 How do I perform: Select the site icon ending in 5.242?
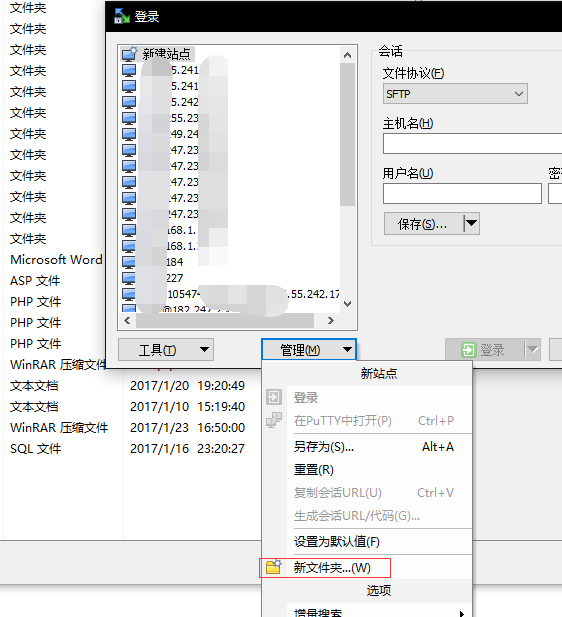pos(129,102)
